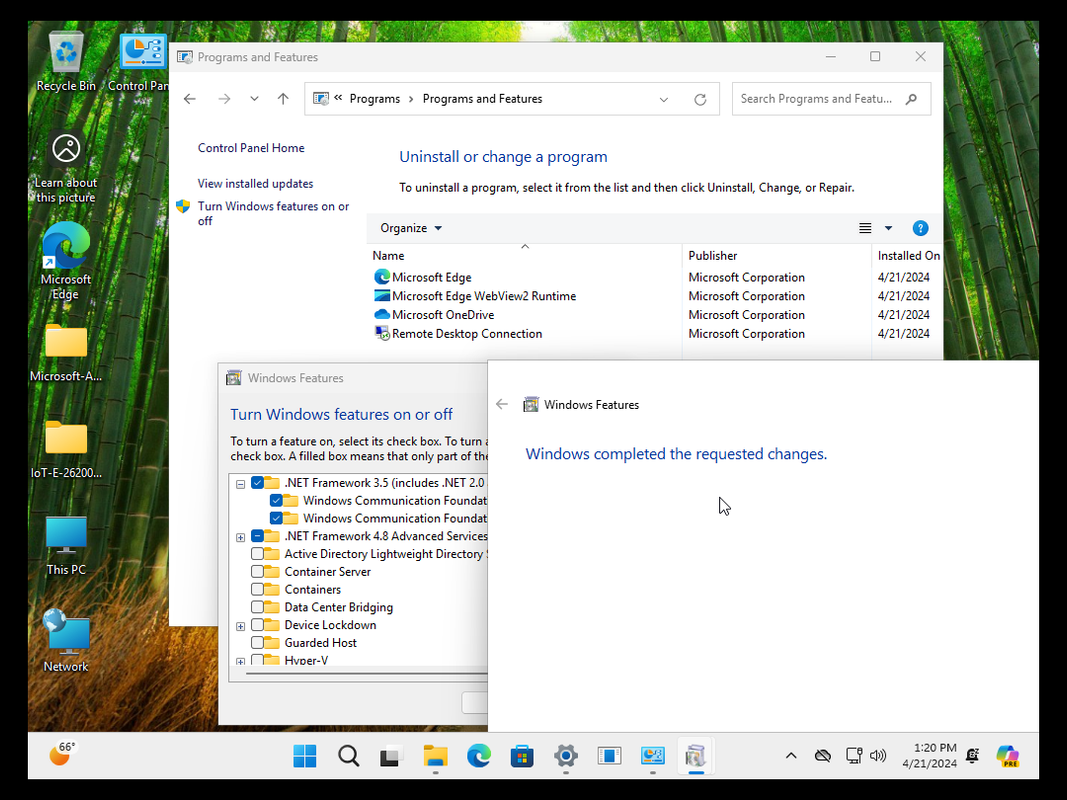Check the Device Lockdown checkbox
Screen dimensions: 1067x800
(257, 624)
